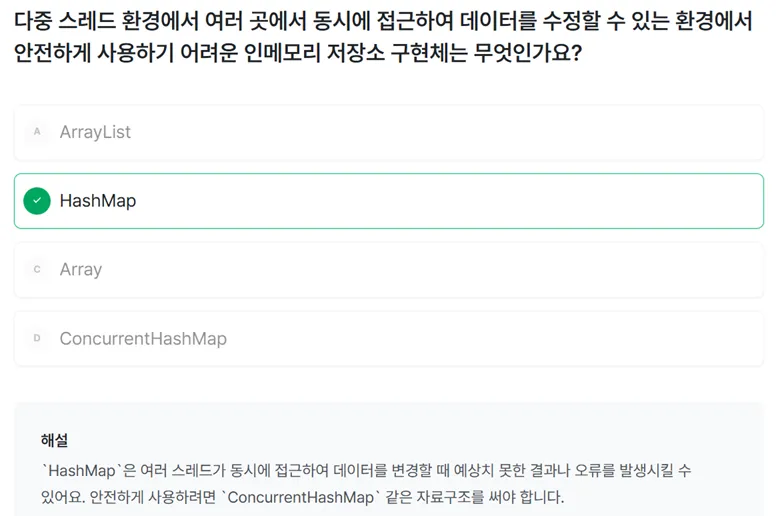Click the first line of the question text
Image resolution: width=776 pixels, height=516 pixels.
383,23
